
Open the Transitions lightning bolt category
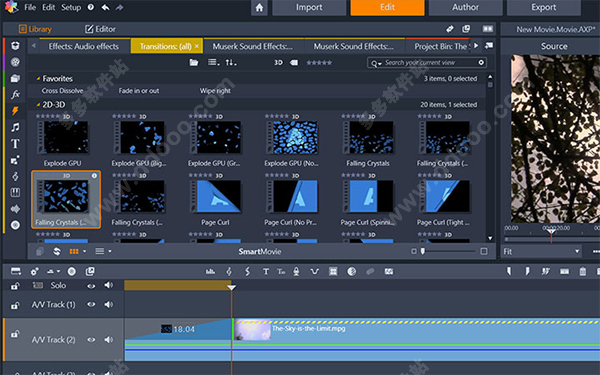(x=15, y=111)
